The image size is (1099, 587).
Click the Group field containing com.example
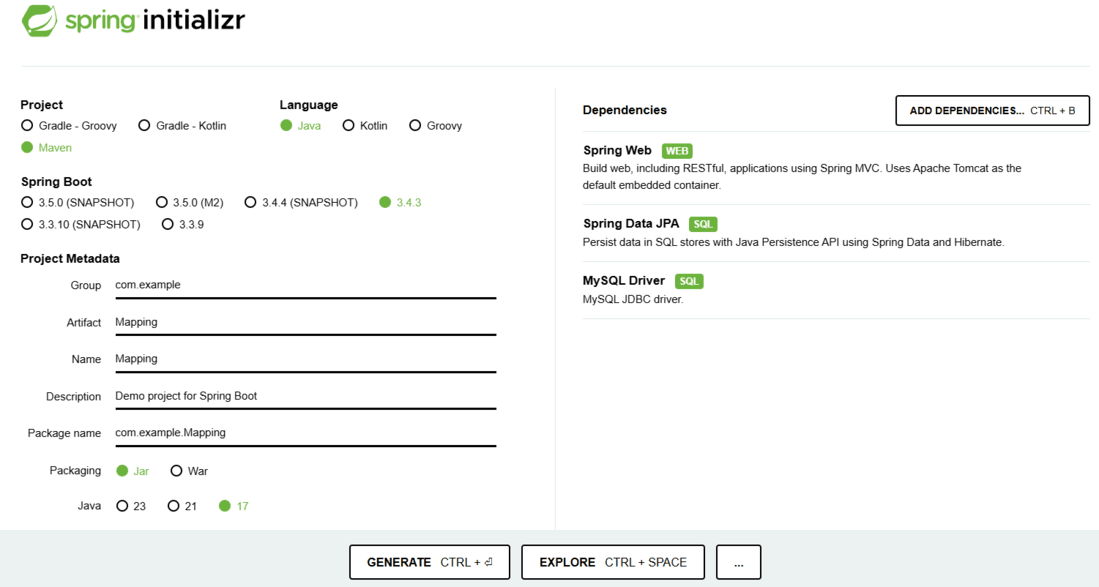pos(306,285)
